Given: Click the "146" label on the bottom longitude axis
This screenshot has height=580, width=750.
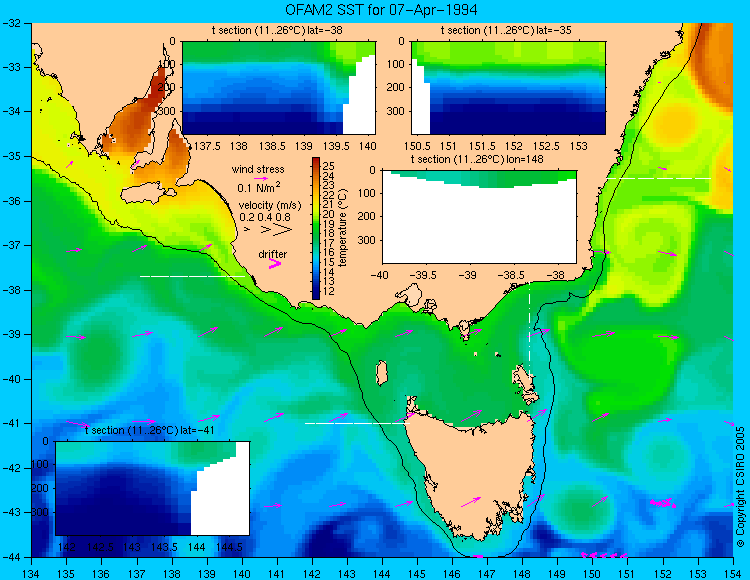Looking at the screenshot, I should pyautogui.click(x=452, y=574).
